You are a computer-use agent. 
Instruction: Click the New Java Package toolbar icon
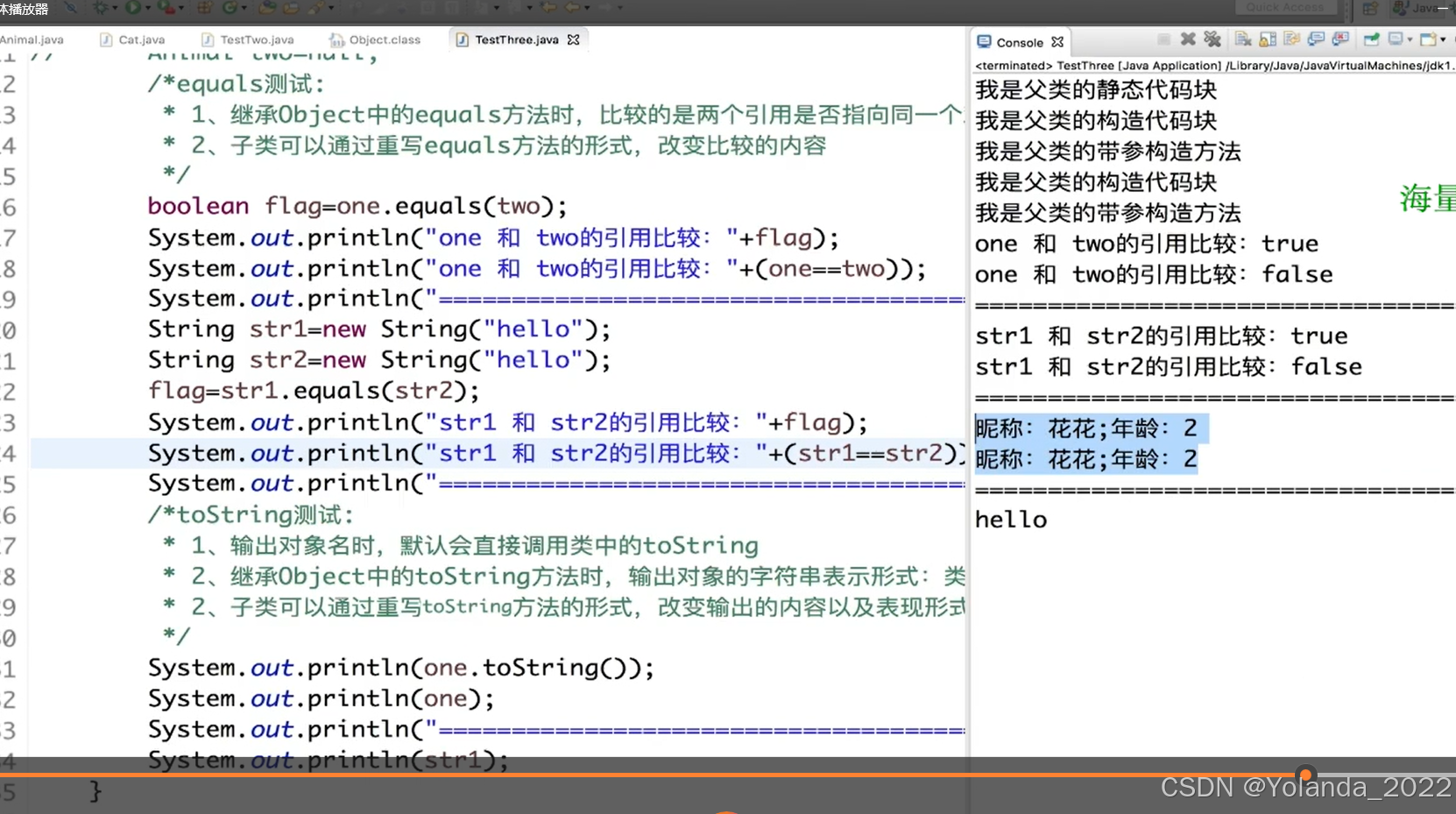204,8
